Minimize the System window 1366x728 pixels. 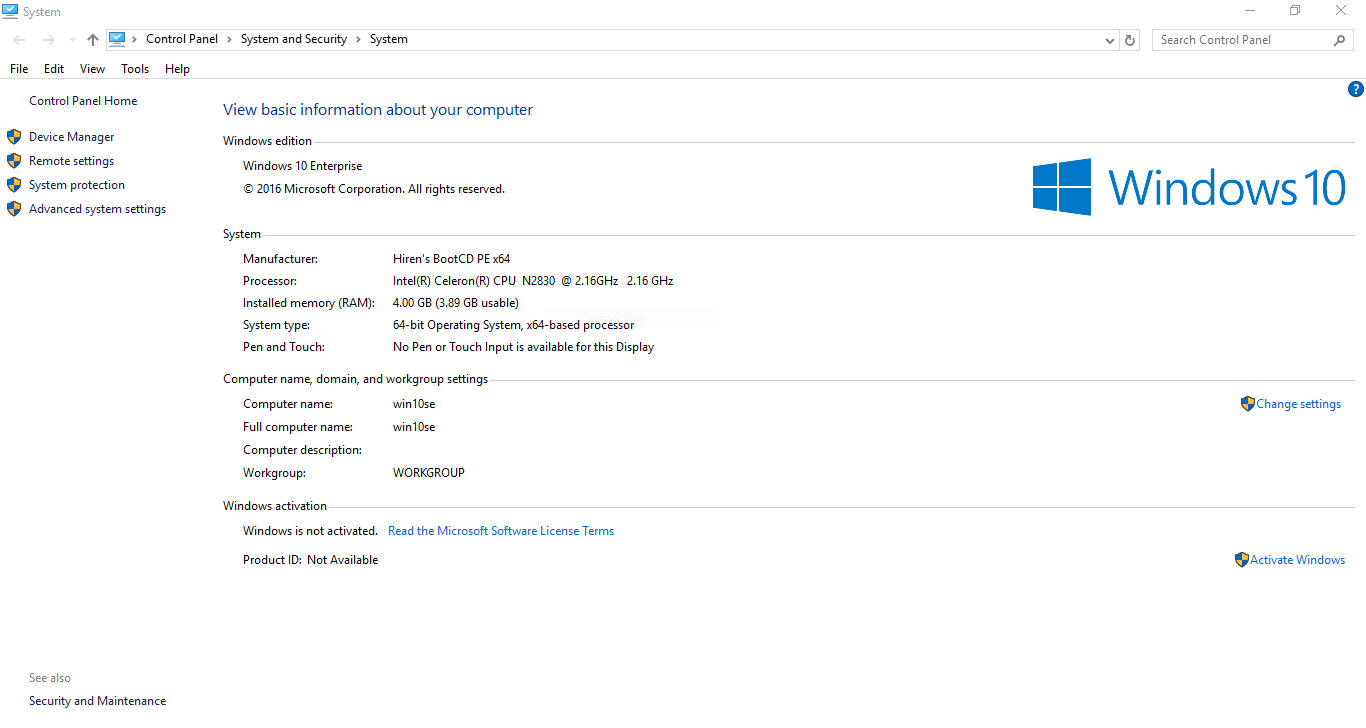pos(1250,11)
